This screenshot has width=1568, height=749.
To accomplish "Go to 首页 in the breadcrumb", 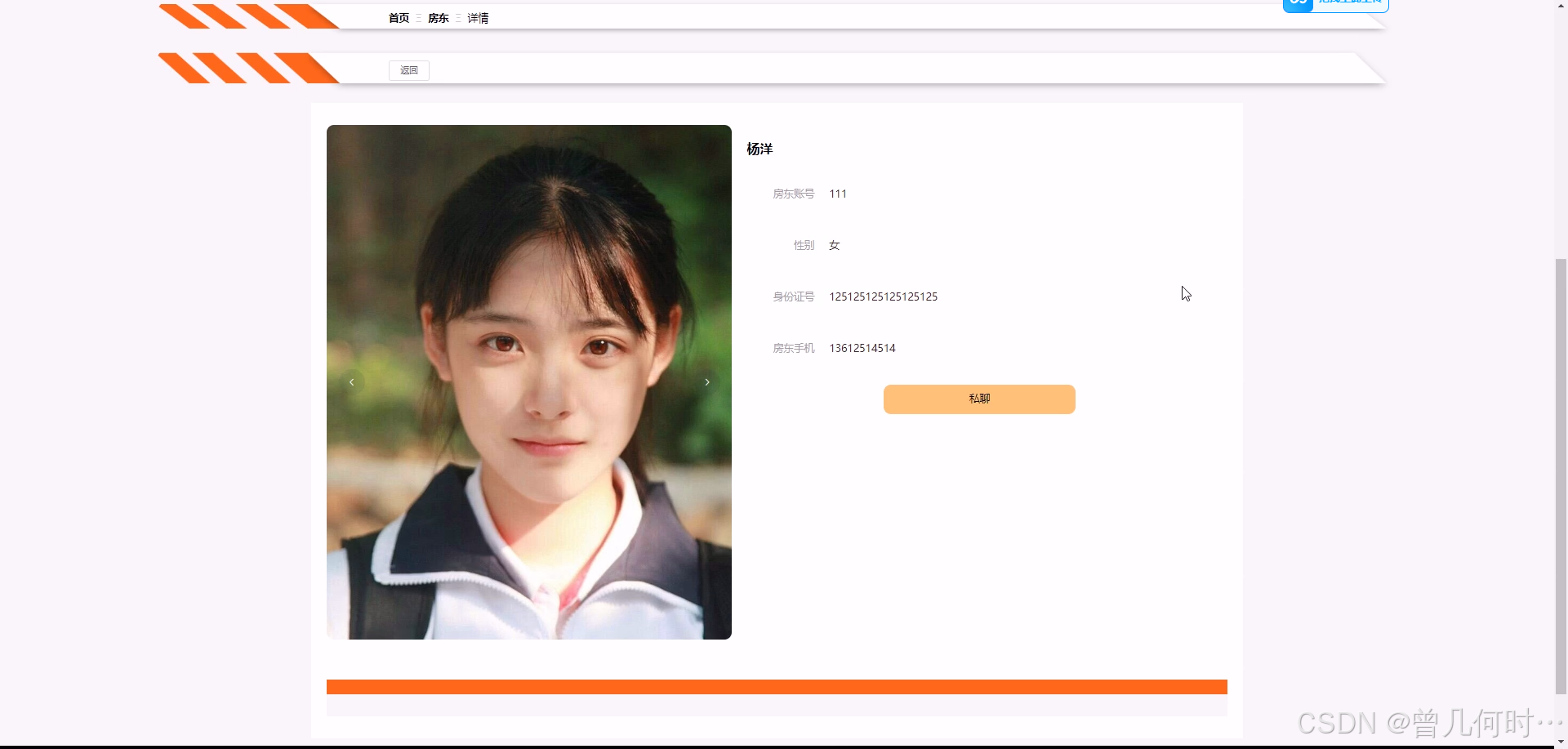I will [x=399, y=18].
